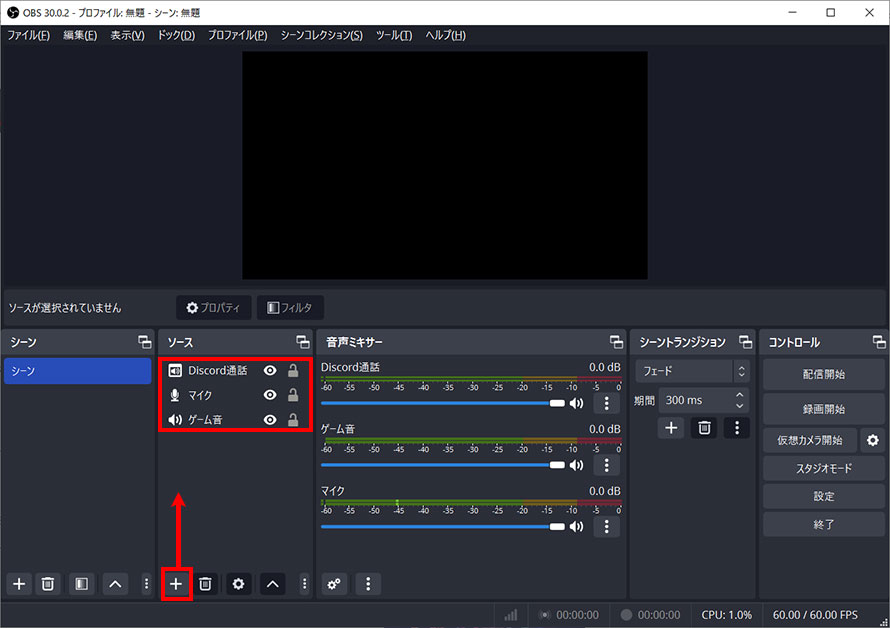Viewport: 890px width, 628px height.
Task: Open プロファイル menu
Action: click(237, 35)
